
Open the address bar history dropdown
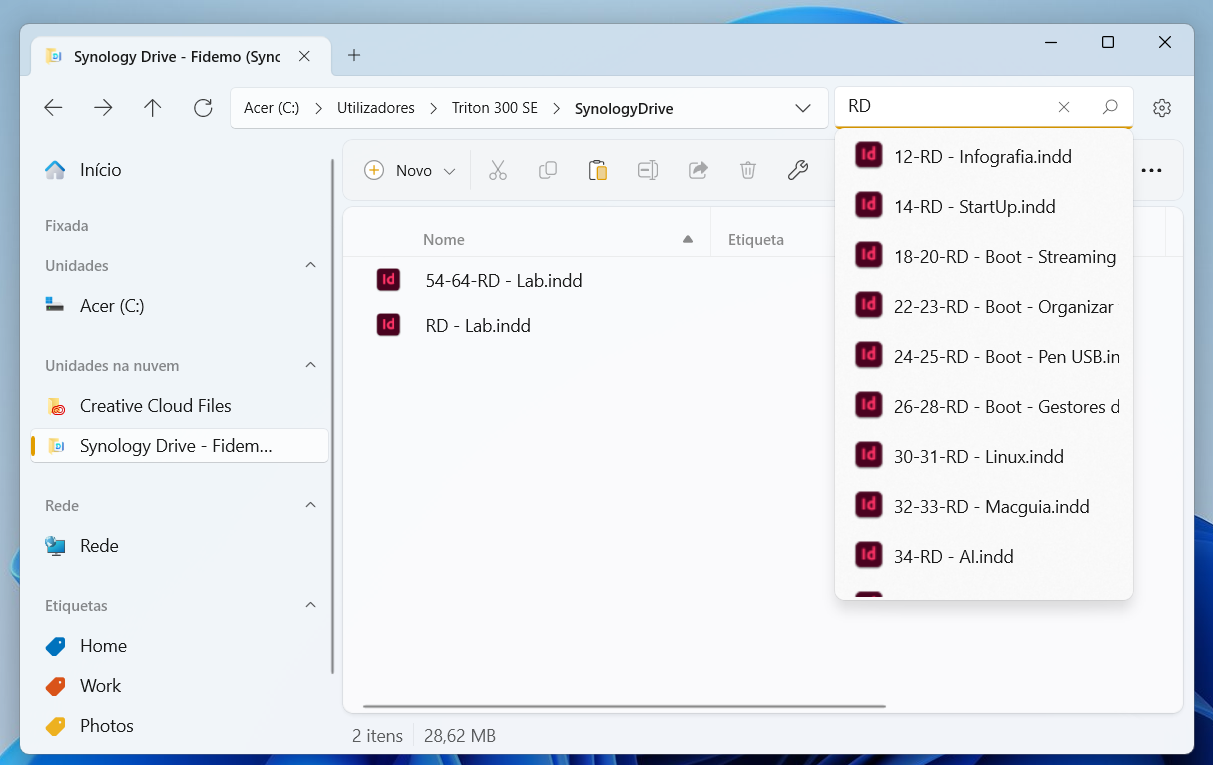click(802, 108)
